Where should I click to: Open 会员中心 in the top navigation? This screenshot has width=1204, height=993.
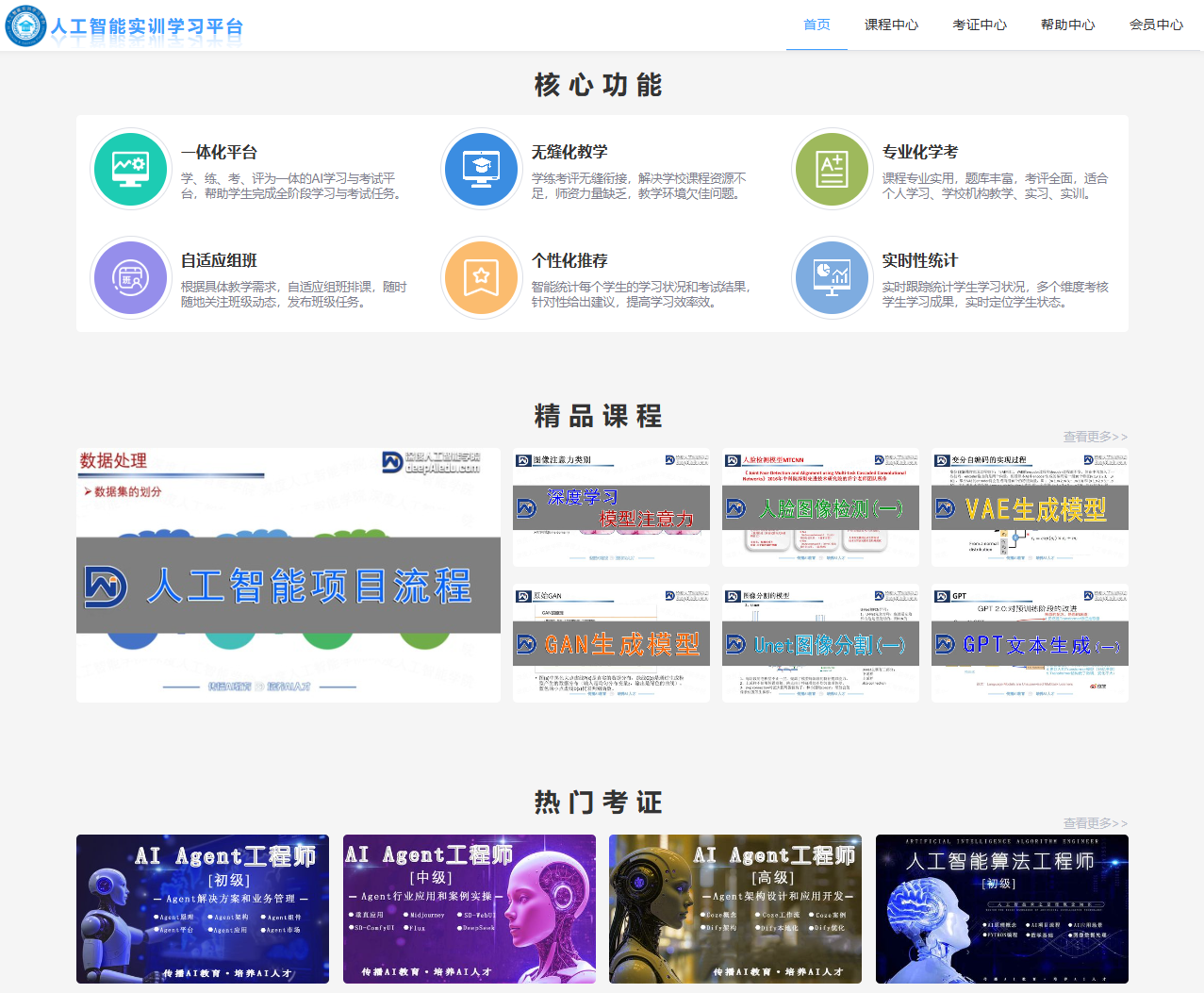click(1156, 25)
